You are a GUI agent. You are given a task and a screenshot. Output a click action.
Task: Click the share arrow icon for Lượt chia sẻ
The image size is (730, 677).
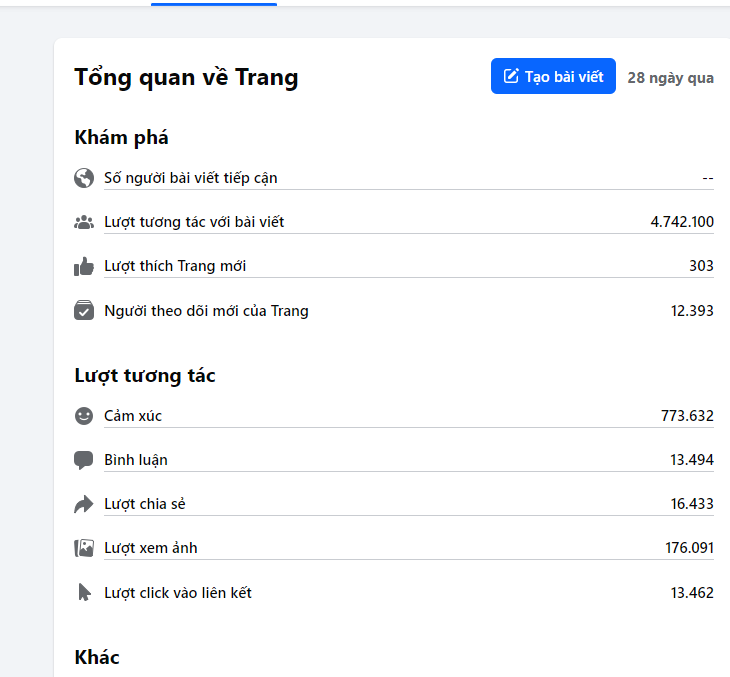(84, 504)
